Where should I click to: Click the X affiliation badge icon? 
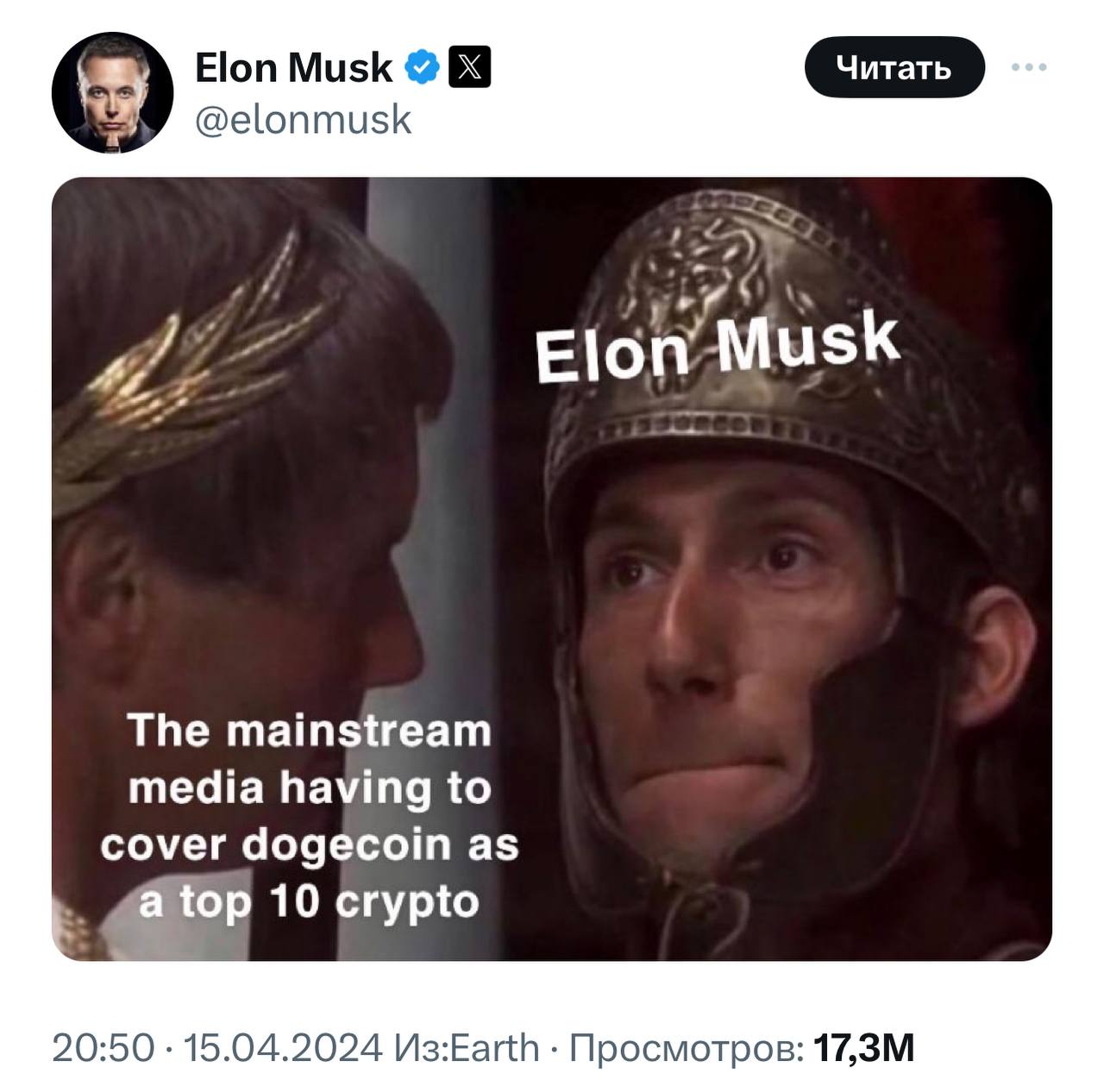(470, 68)
